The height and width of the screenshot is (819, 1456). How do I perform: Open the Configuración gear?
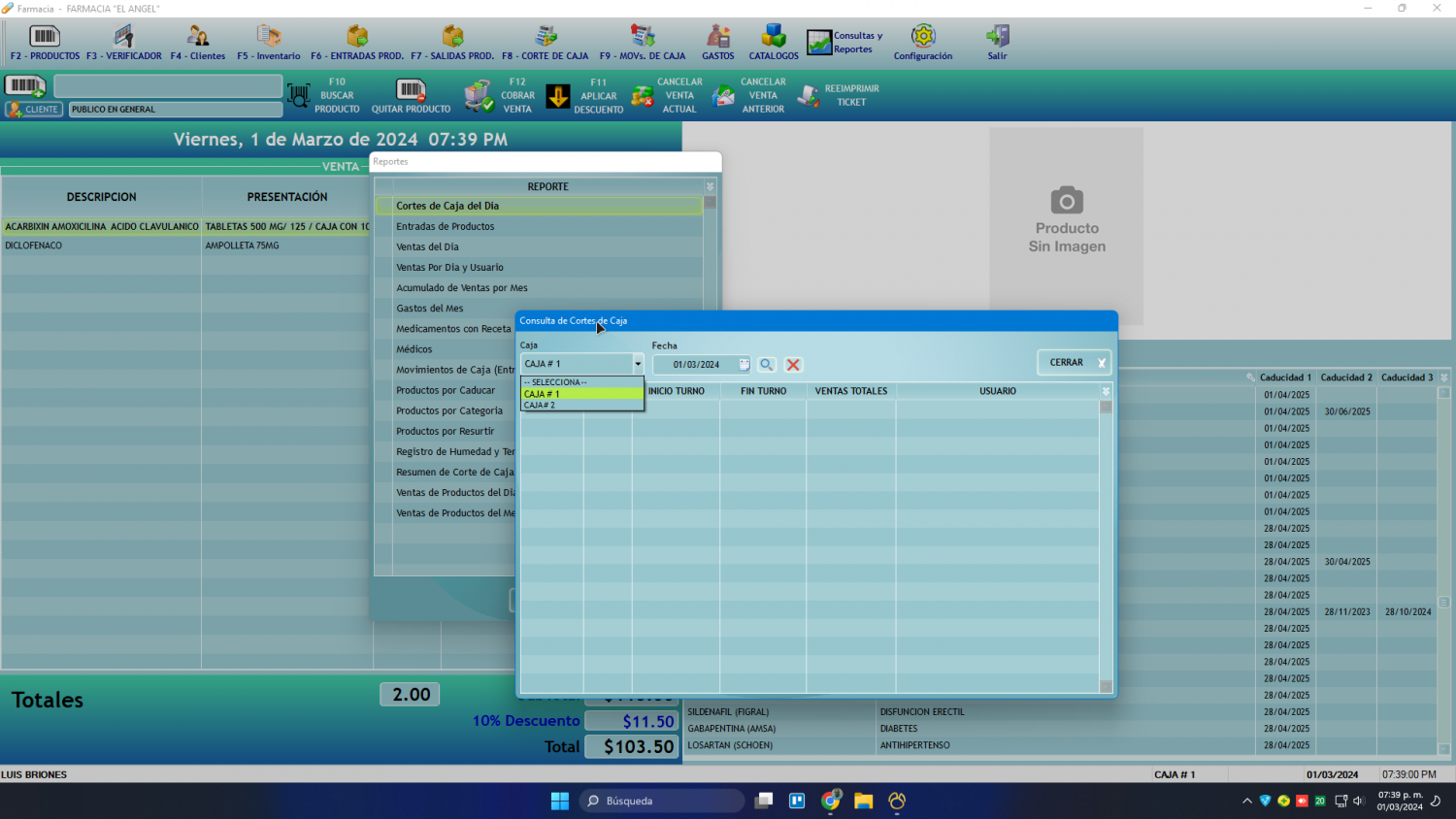[923, 44]
